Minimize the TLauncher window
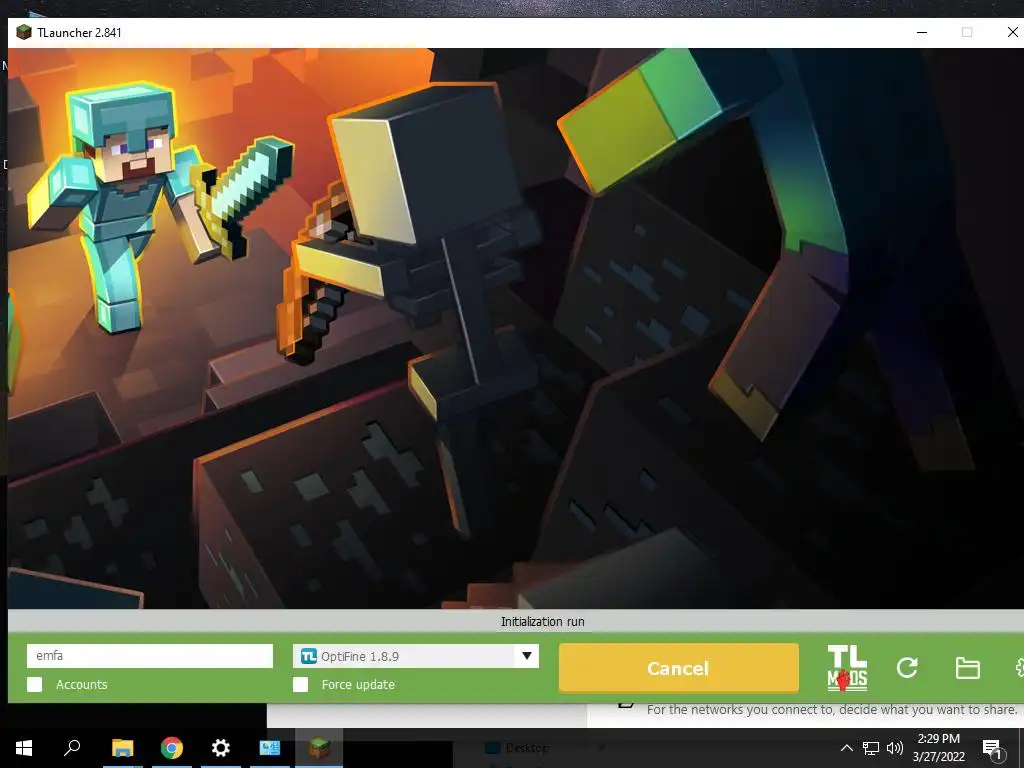Image resolution: width=1024 pixels, height=768 pixels. point(922,32)
